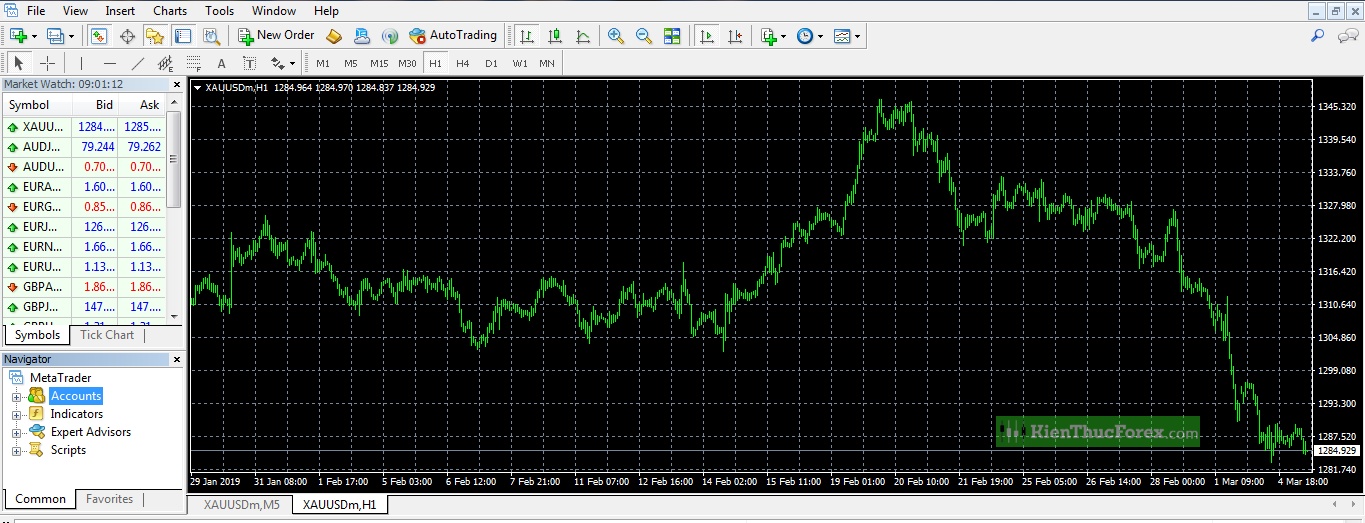
Task: Select the GBPA row in Market Watch
Action: point(84,287)
